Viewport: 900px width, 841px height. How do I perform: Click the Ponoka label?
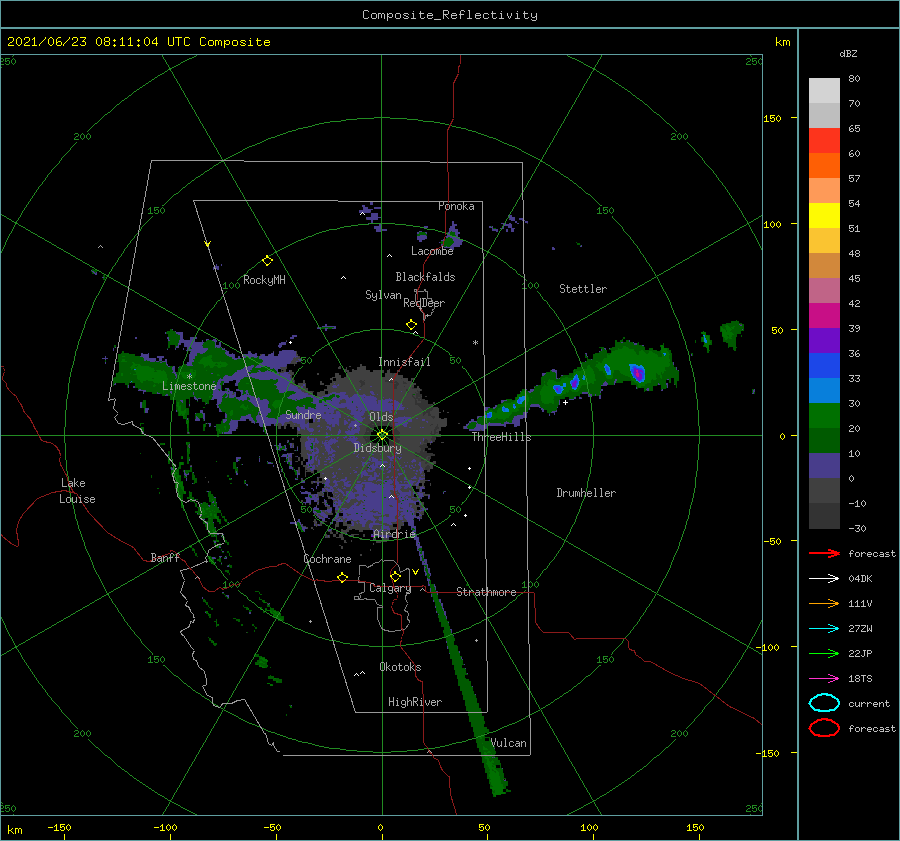456,206
